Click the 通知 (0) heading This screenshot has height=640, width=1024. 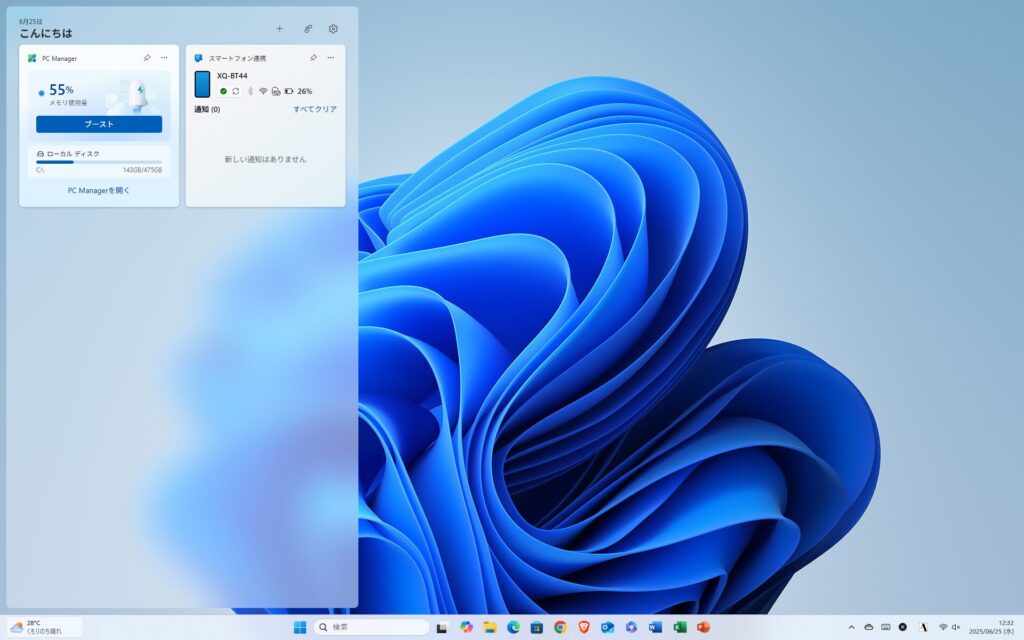207,109
